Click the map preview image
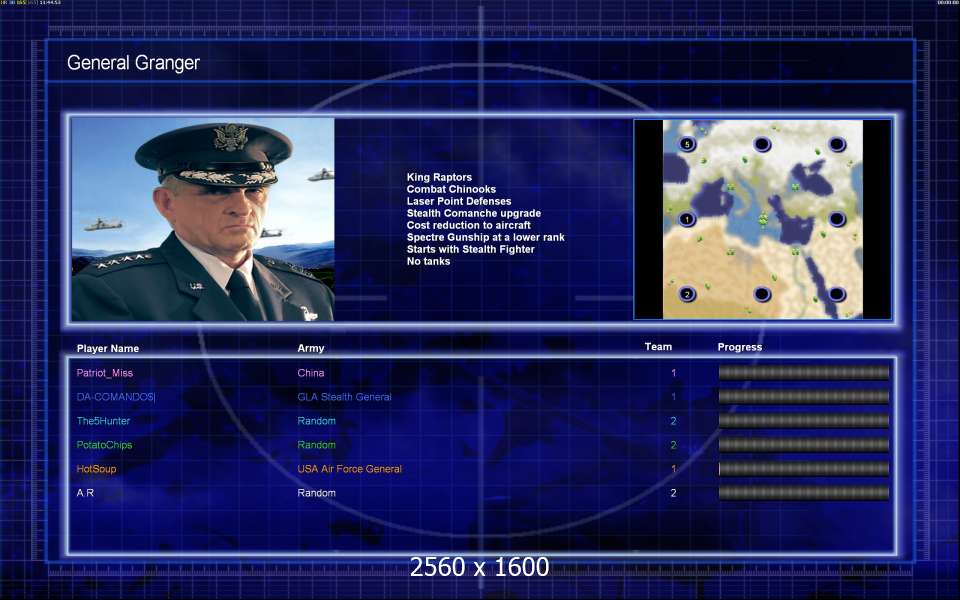Viewport: 960px width, 600px height. click(x=763, y=219)
